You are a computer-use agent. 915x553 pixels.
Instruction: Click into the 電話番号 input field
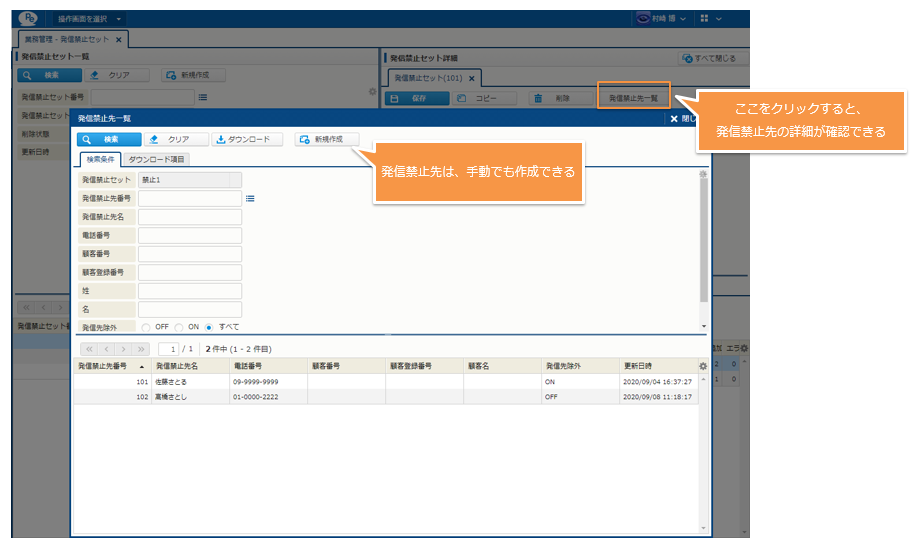pyautogui.click(x=190, y=235)
